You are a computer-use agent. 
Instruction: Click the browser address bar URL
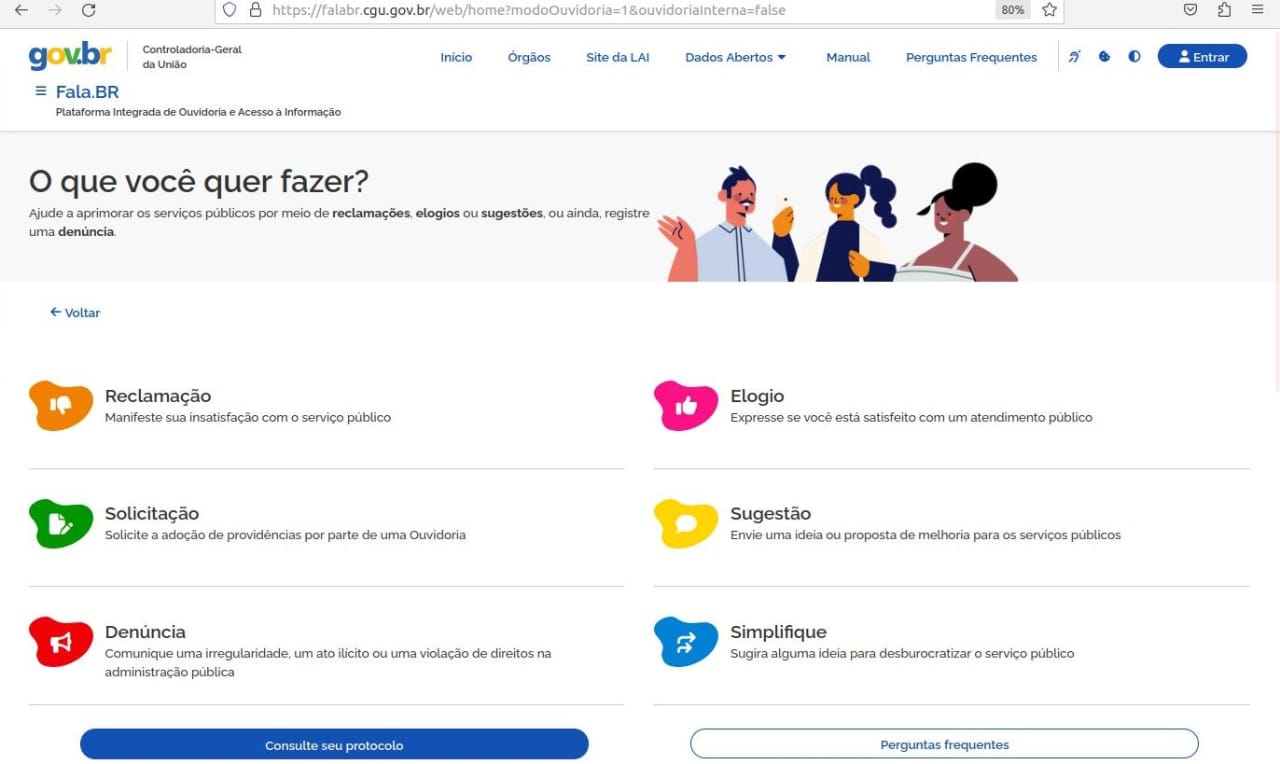[528, 10]
